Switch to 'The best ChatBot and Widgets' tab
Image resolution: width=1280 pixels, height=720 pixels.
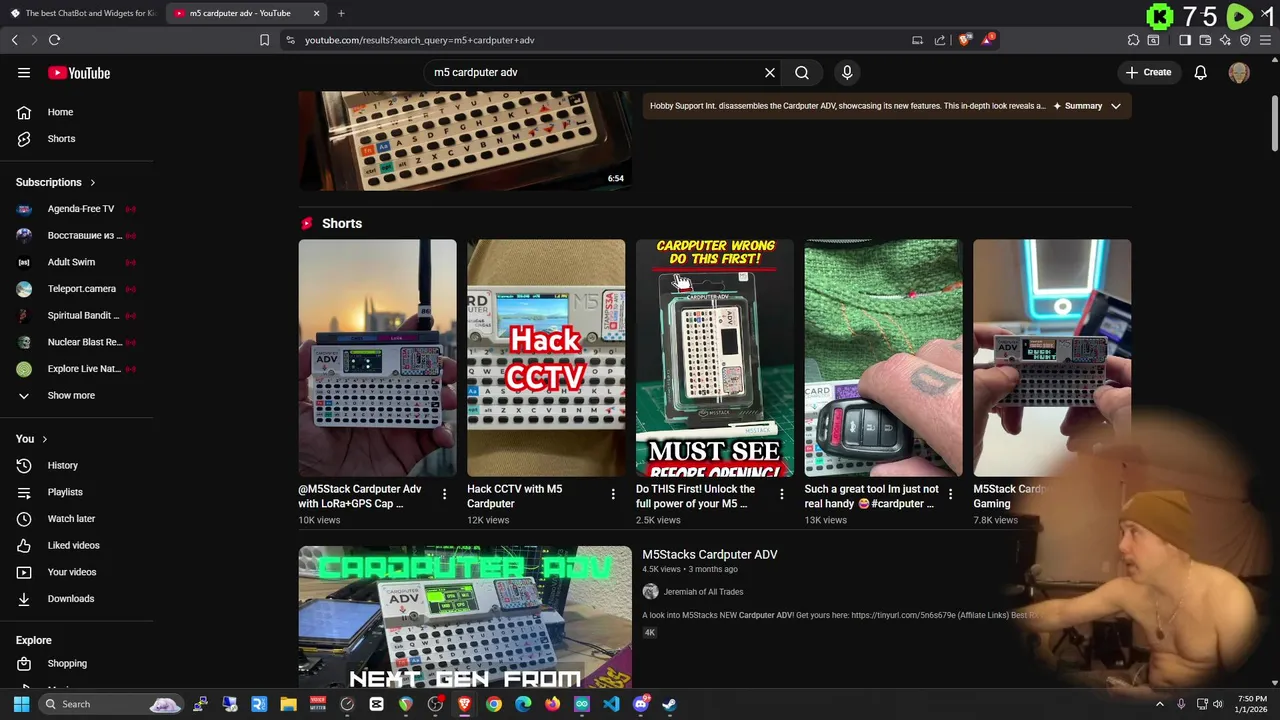pyautogui.click(x=84, y=13)
